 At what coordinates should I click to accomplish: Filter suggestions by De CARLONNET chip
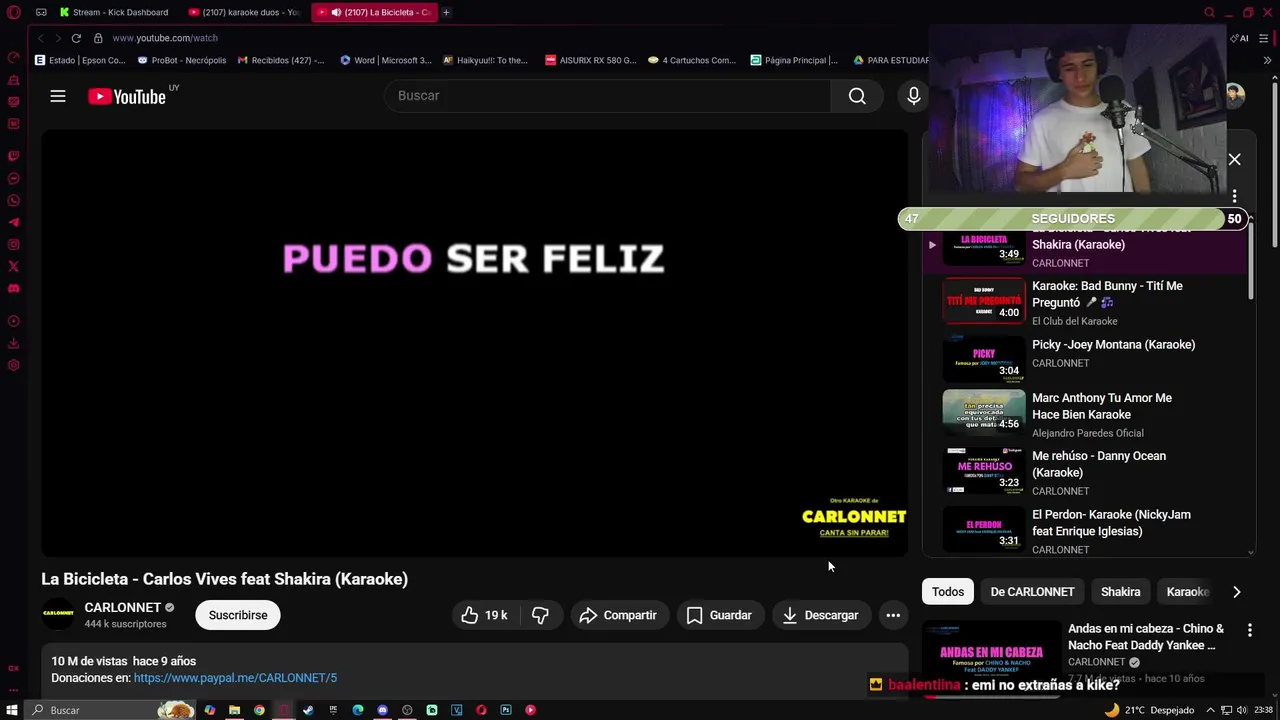tap(1032, 592)
